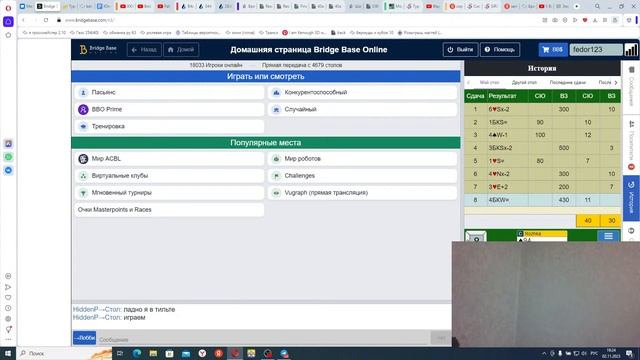Viewport: 640px width, 360px height.
Task: Select Конкурентоспособный option
Action: pos(362,92)
